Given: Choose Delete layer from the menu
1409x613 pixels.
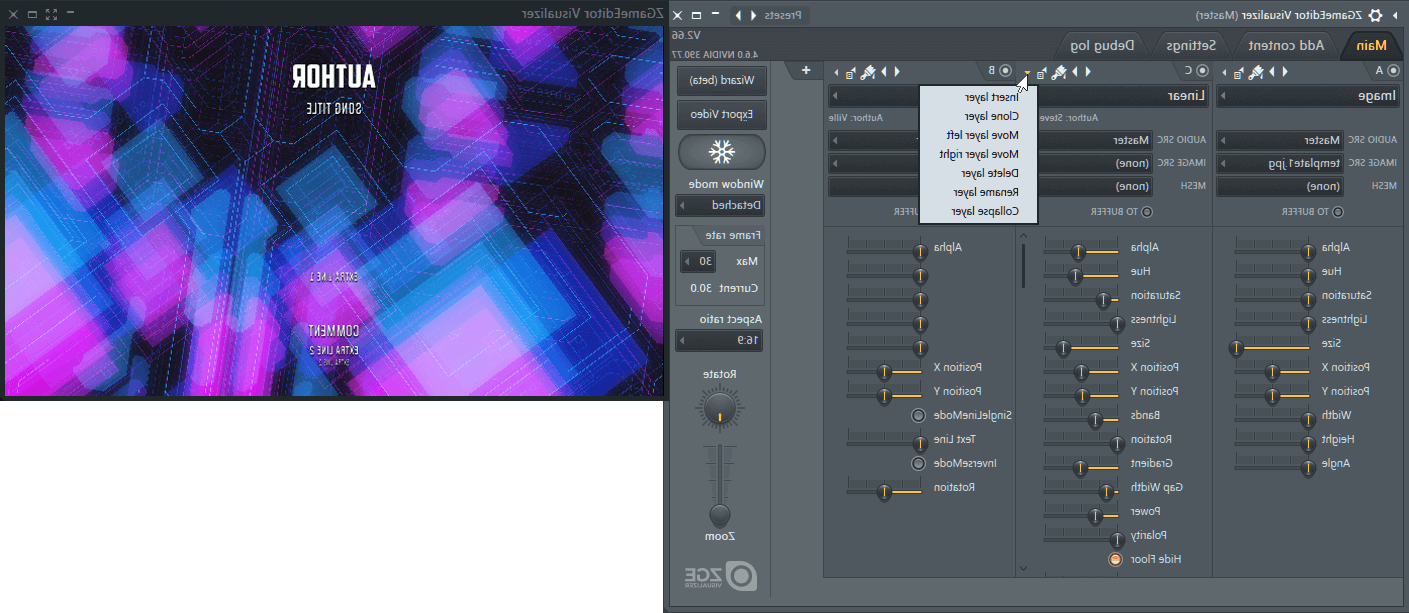Looking at the screenshot, I should click(x=991, y=173).
